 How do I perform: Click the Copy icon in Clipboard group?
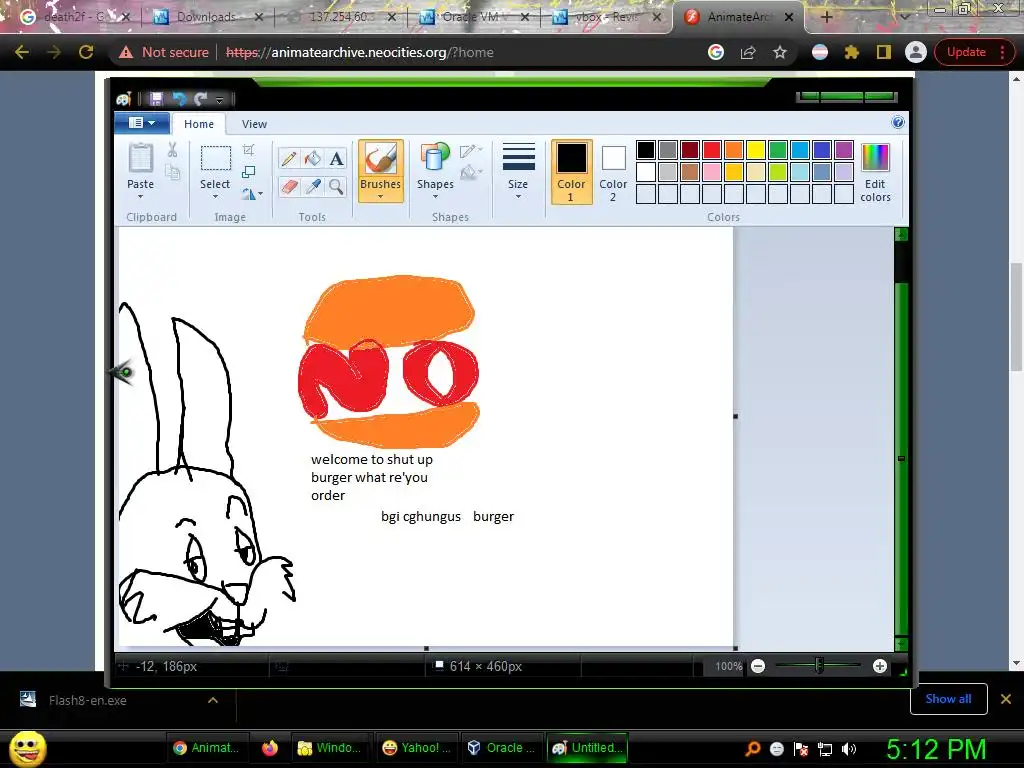172,172
